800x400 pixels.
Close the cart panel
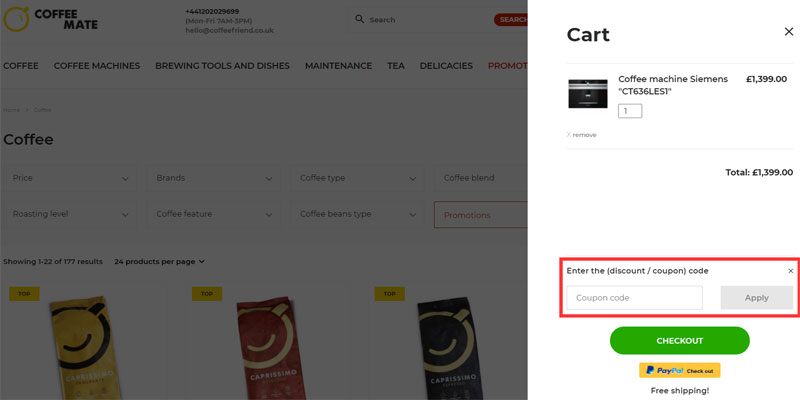tap(788, 32)
